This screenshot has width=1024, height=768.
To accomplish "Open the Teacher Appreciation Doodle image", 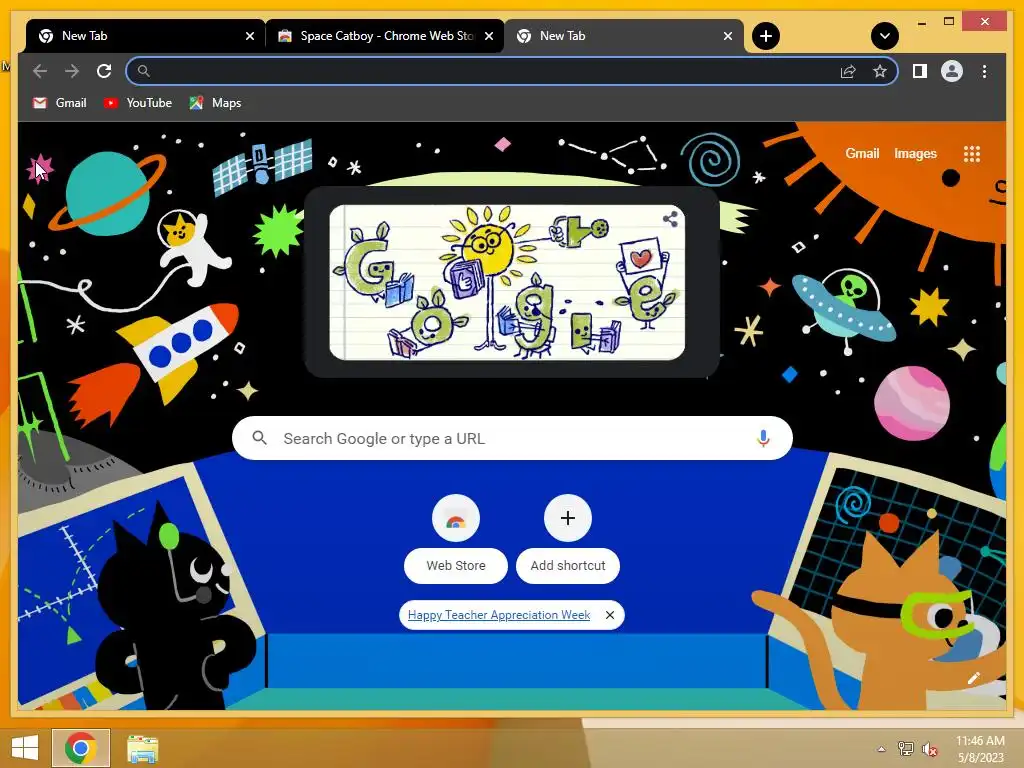I will click(507, 282).
